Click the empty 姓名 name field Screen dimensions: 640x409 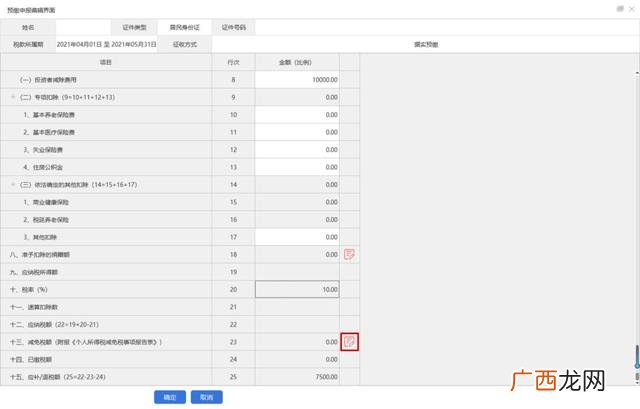click(83, 27)
